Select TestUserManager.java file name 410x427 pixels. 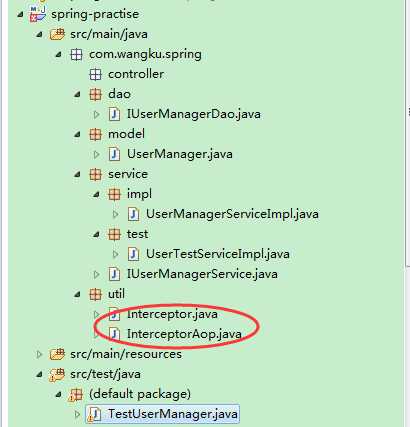pyautogui.click(x=173, y=414)
